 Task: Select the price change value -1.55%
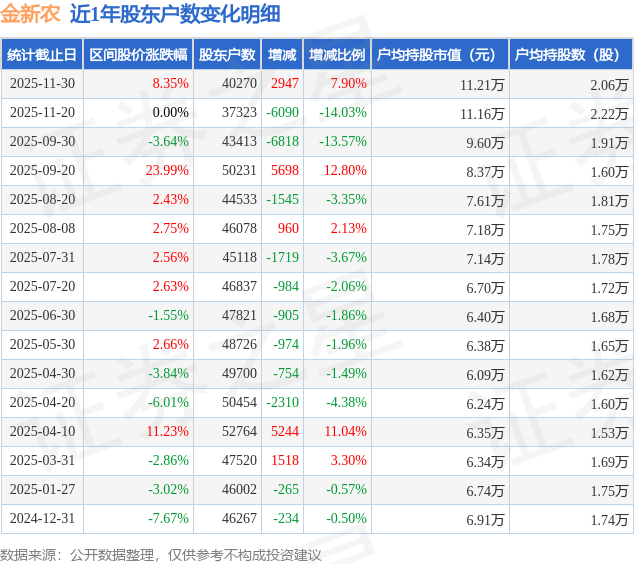click(168, 316)
